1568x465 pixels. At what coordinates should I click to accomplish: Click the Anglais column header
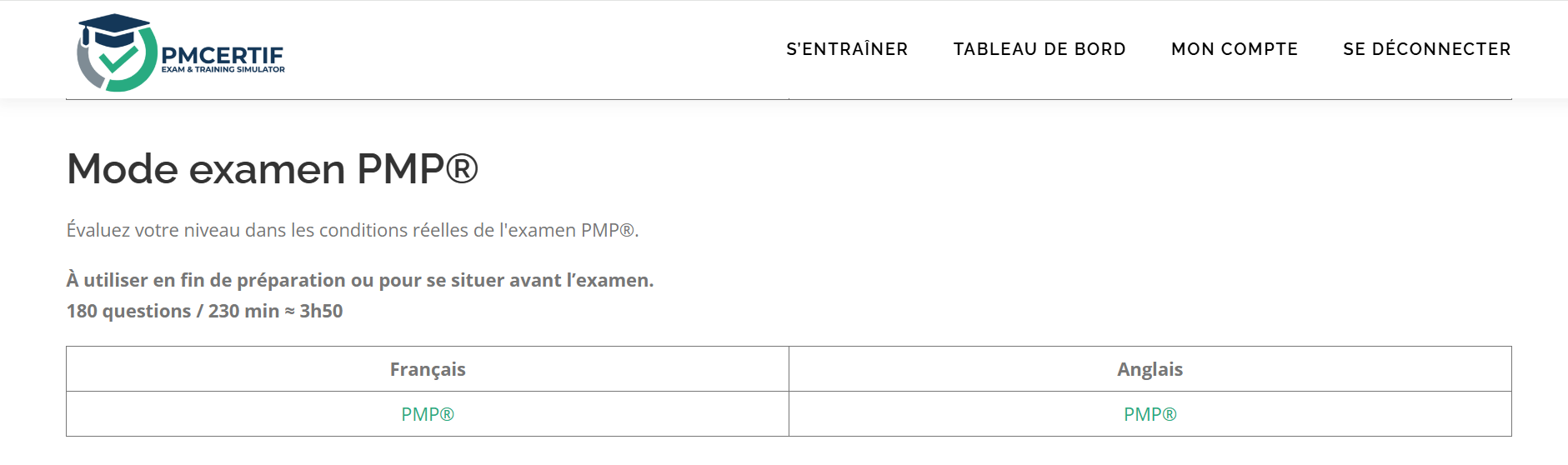(1150, 369)
